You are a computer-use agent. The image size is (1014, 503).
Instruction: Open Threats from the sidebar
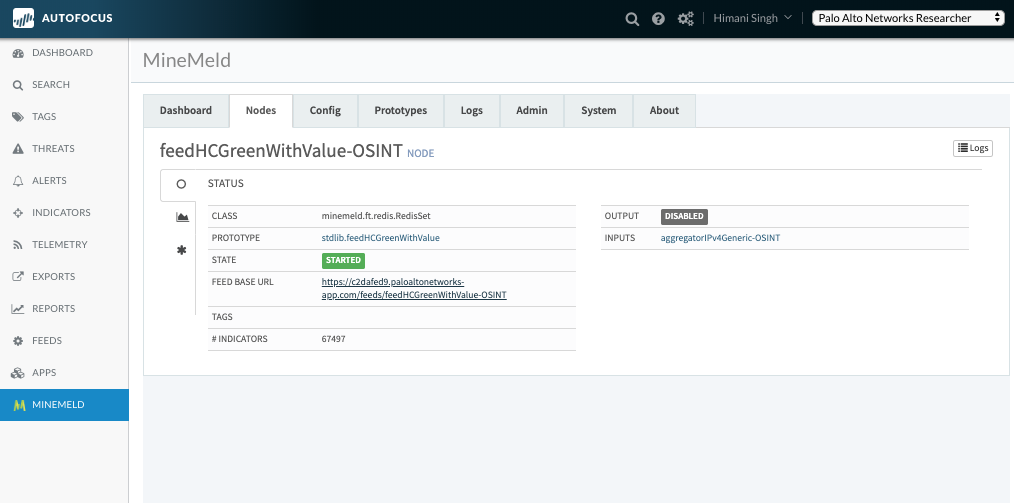(x=53, y=149)
